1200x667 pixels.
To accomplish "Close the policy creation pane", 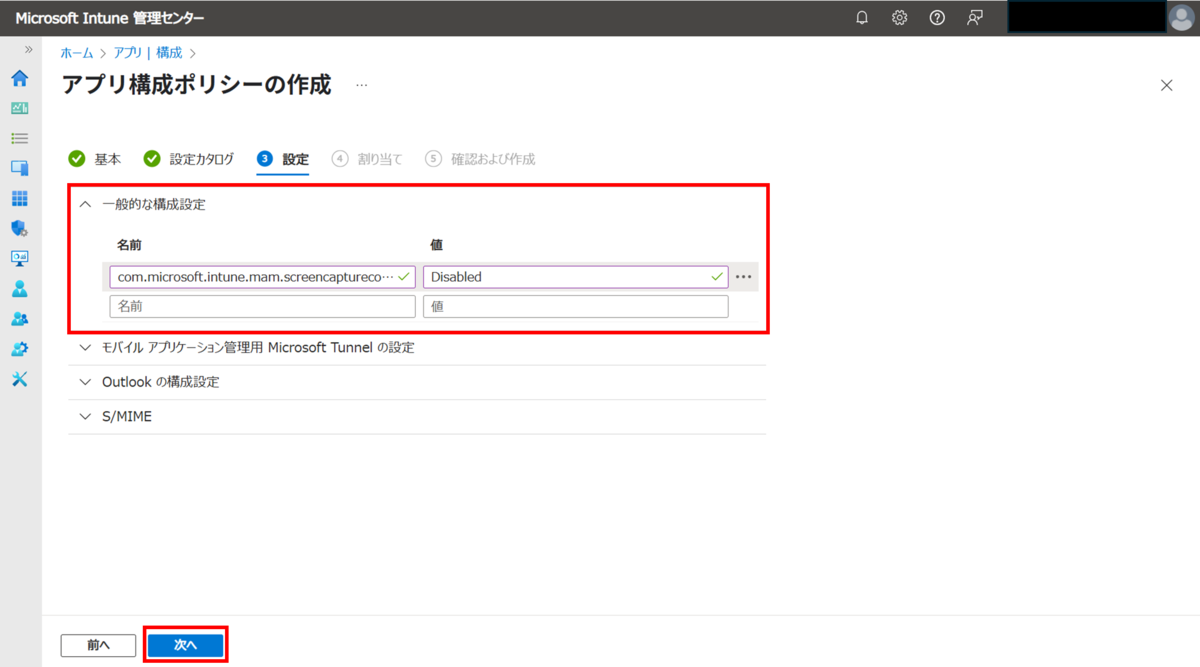I will point(1166,85).
